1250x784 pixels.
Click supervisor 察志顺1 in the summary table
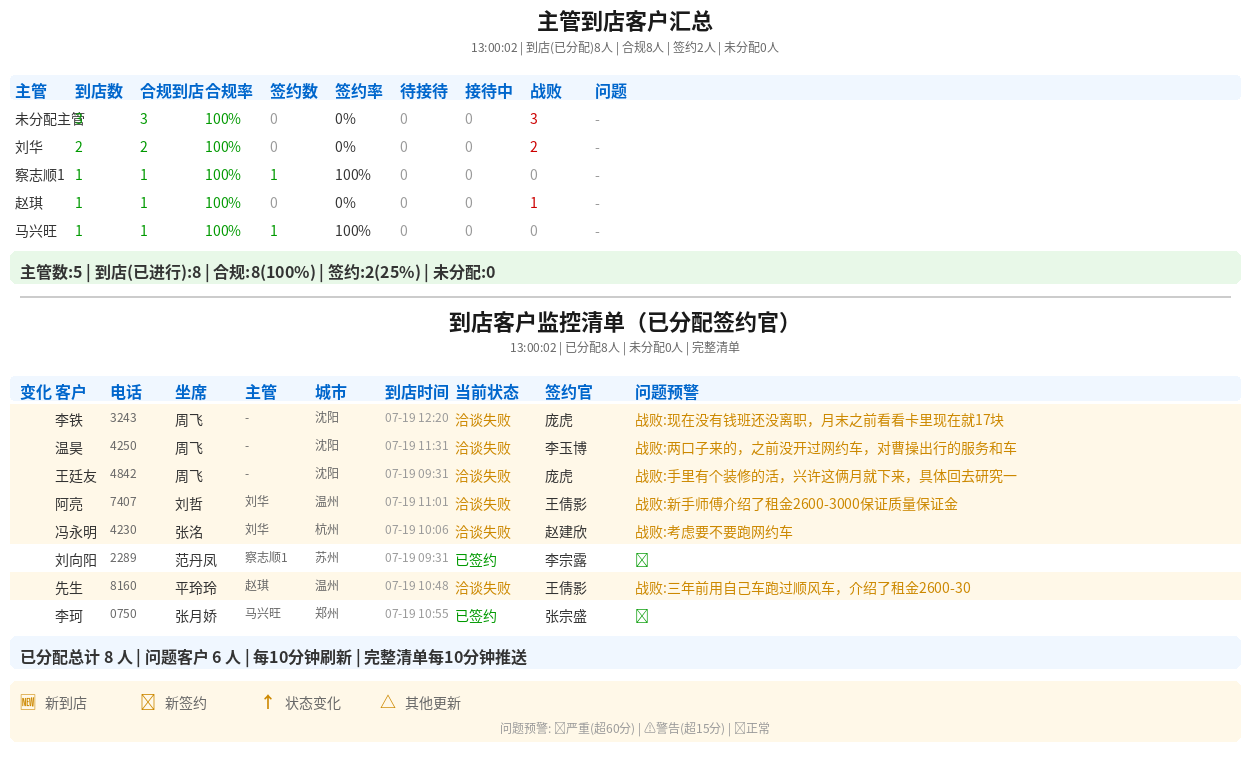coord(40,175)
